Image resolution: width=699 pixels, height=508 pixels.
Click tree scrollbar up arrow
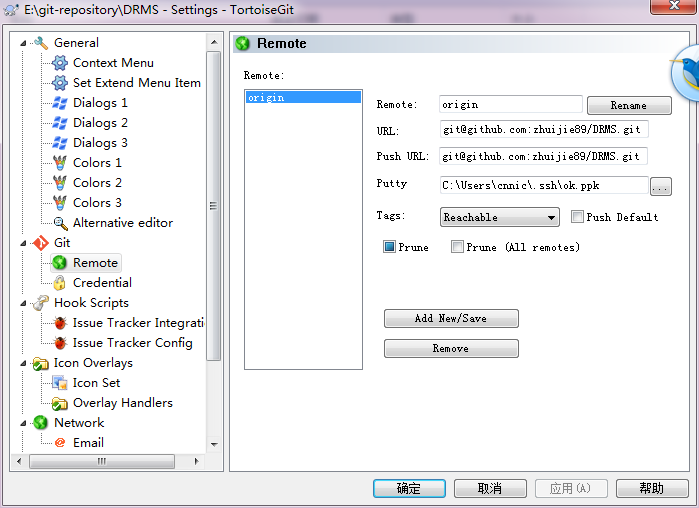tap(214, 42)
